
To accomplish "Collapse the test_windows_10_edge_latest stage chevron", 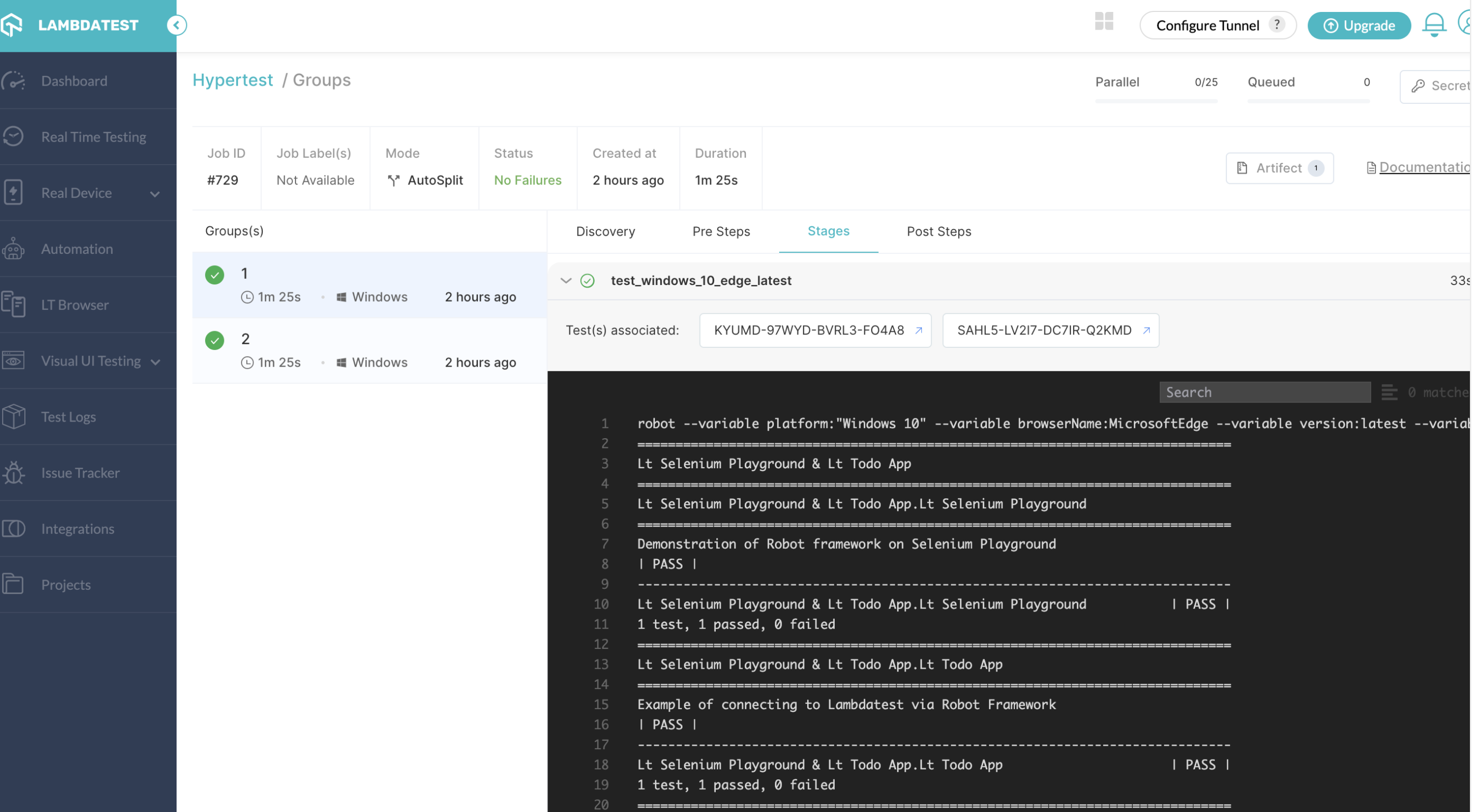I will click(566, 280).
